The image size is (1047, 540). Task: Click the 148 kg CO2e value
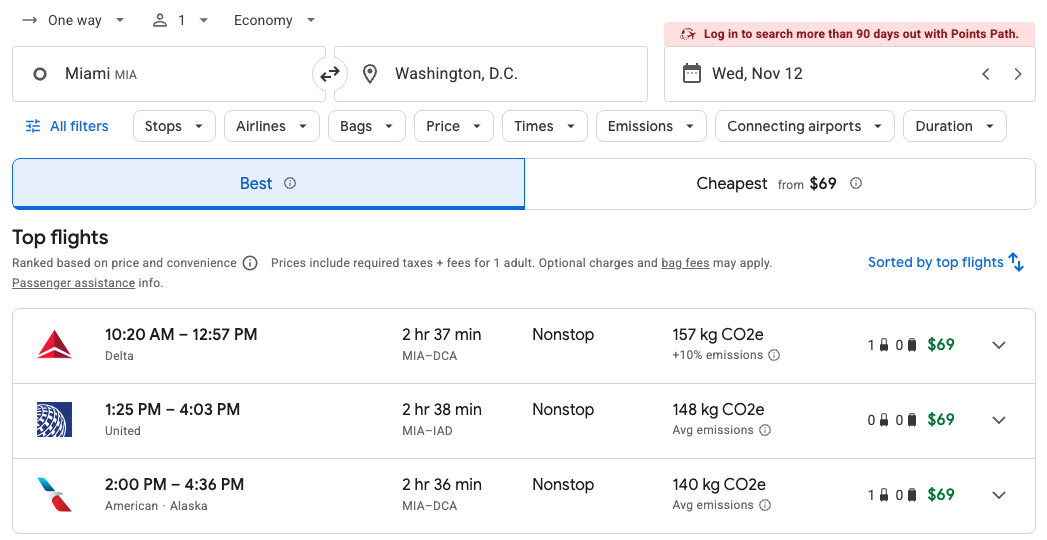click(x=718, y=410)
